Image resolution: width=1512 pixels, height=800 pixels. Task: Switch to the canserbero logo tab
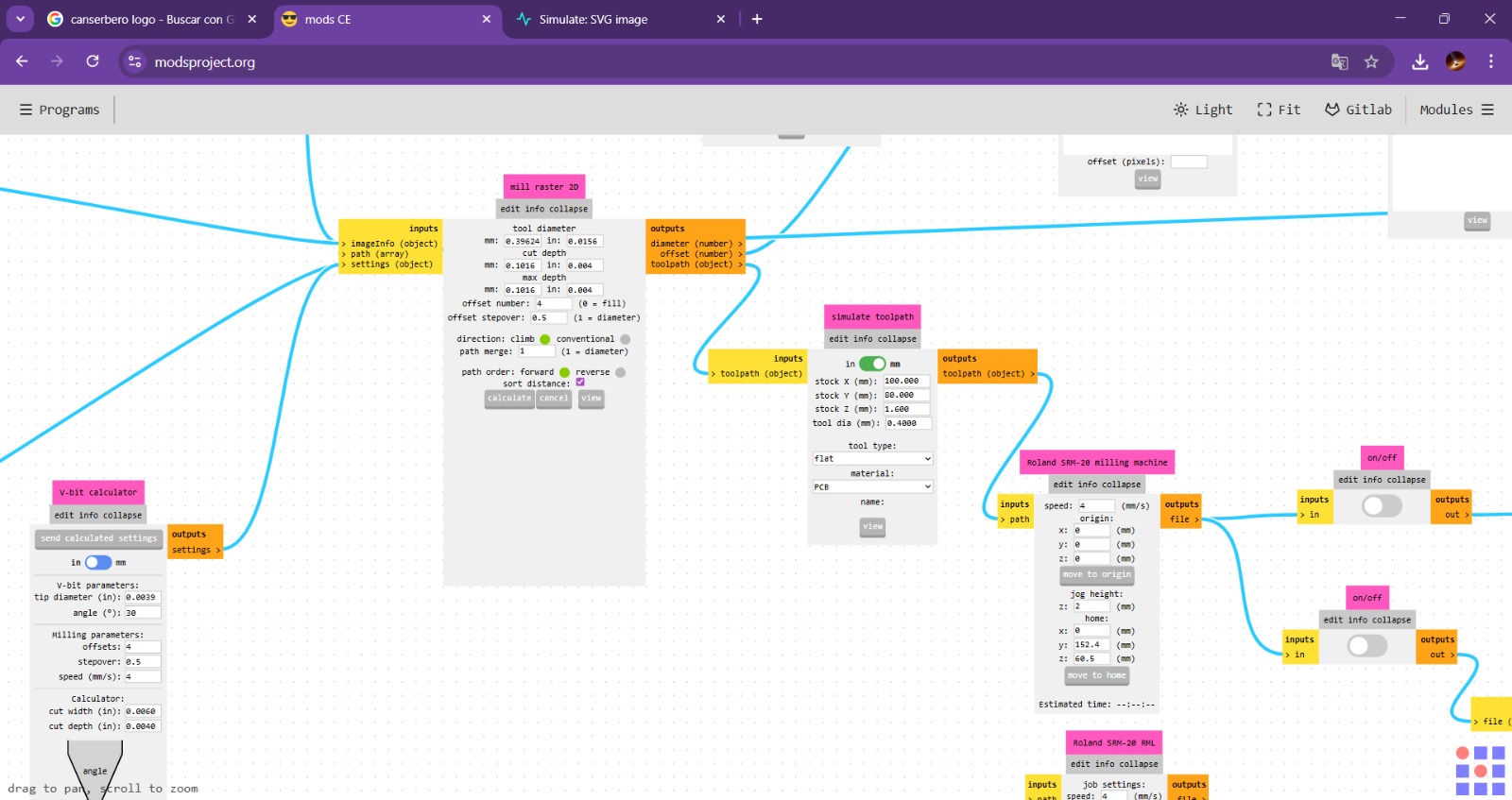152,19
